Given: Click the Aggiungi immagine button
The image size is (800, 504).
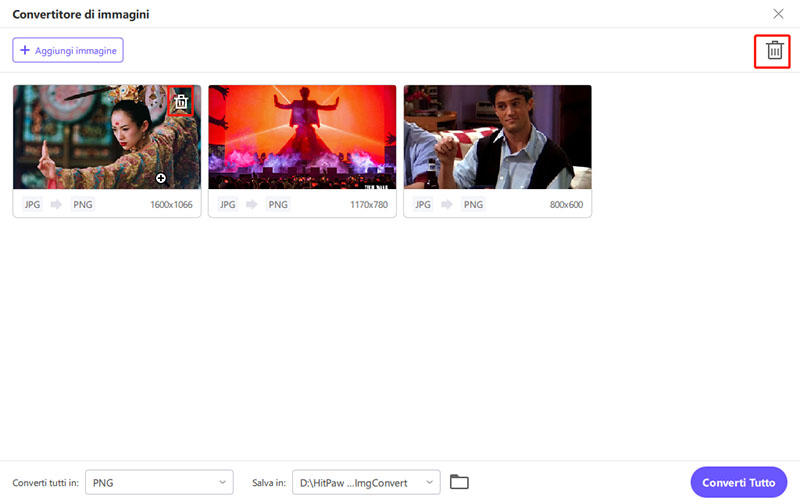Looking at the screenshot, I should [68, 51].
